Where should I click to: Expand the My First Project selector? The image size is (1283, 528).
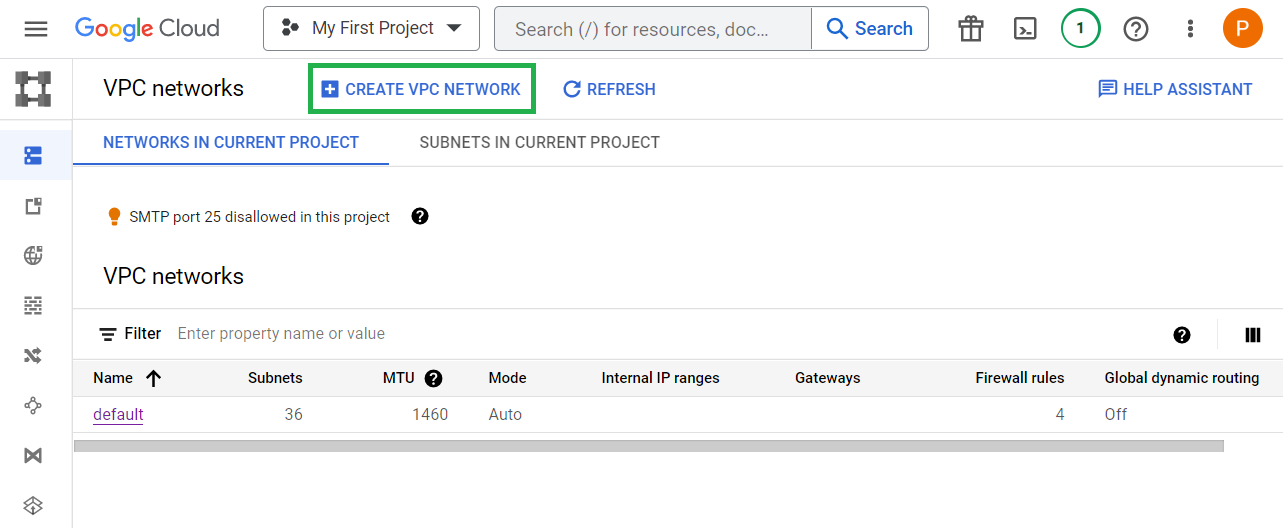371,29
